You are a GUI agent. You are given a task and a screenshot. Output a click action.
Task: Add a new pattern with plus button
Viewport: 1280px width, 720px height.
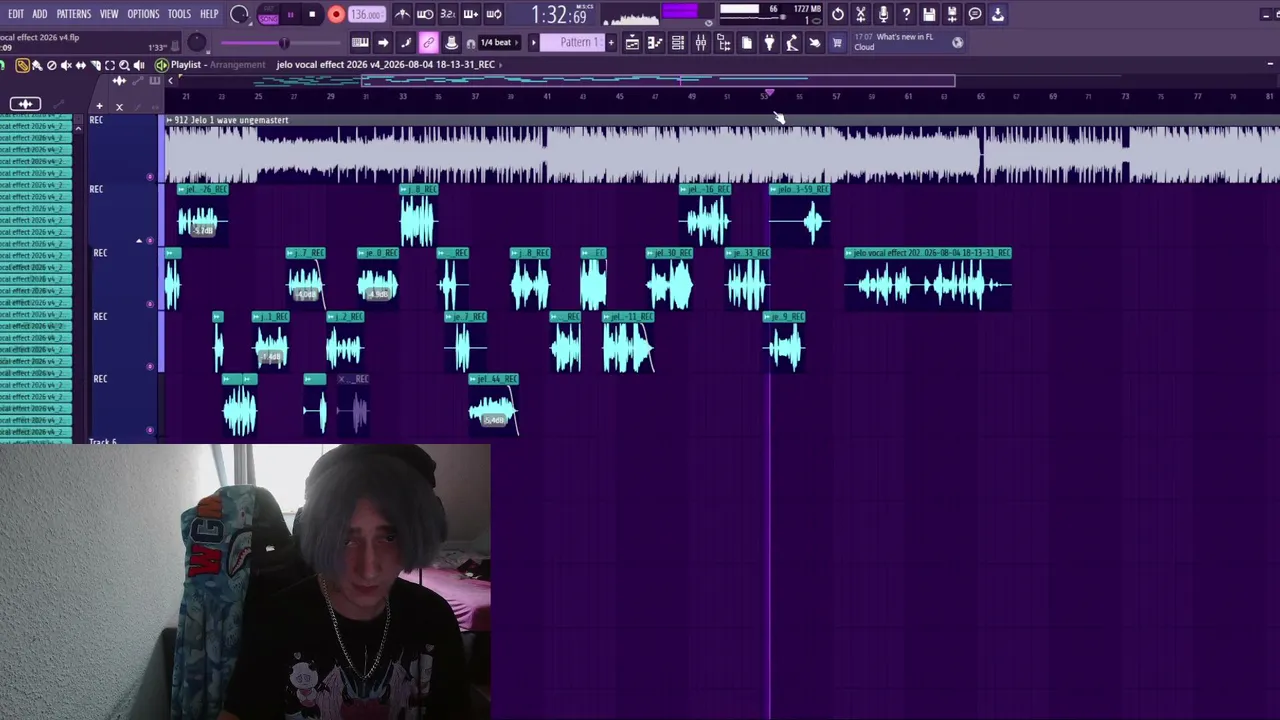point(611,42)
